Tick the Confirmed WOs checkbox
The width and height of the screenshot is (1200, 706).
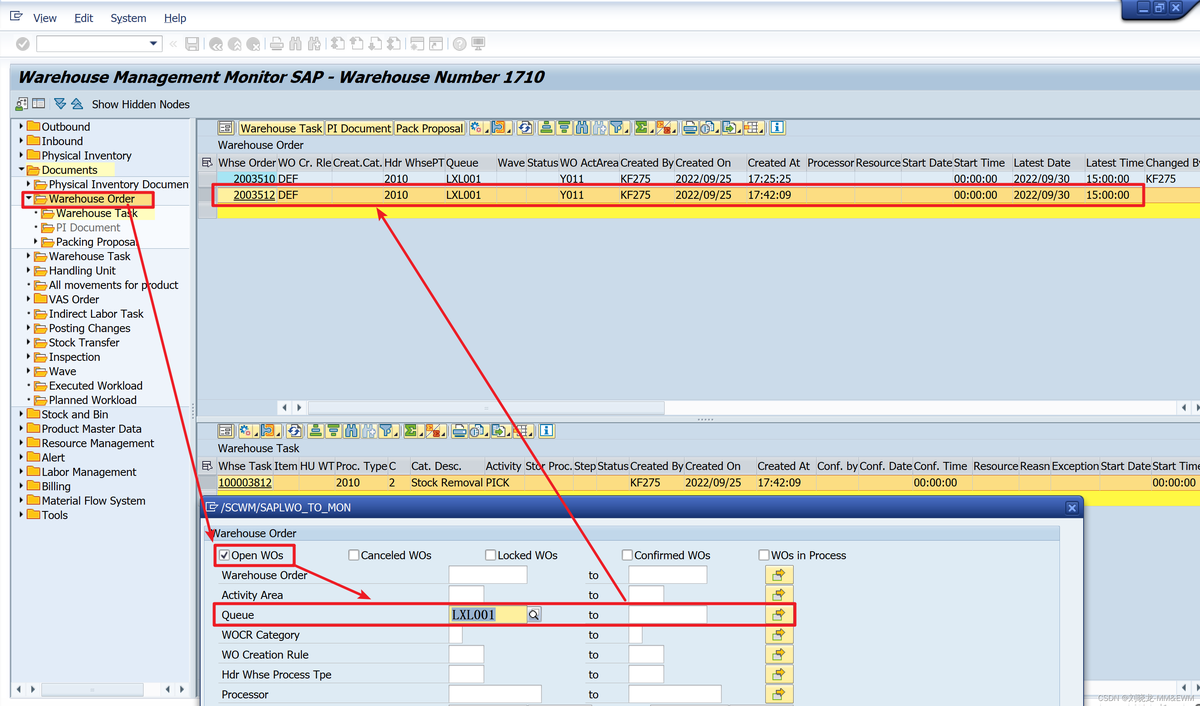[627, 555]
